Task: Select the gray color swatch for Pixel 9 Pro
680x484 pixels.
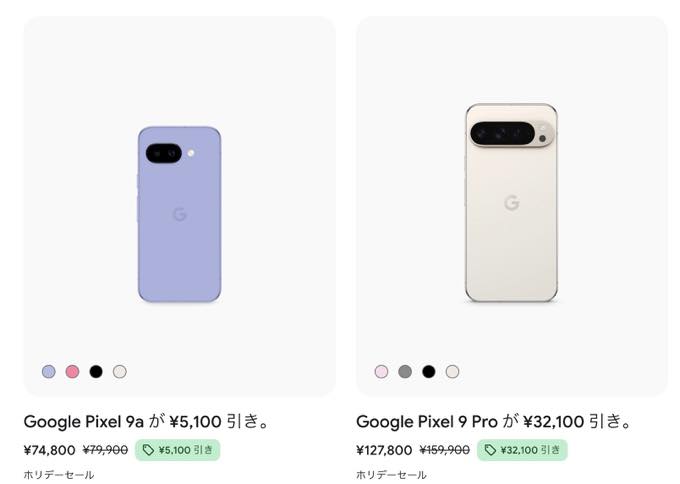Action: click(405, 371)
